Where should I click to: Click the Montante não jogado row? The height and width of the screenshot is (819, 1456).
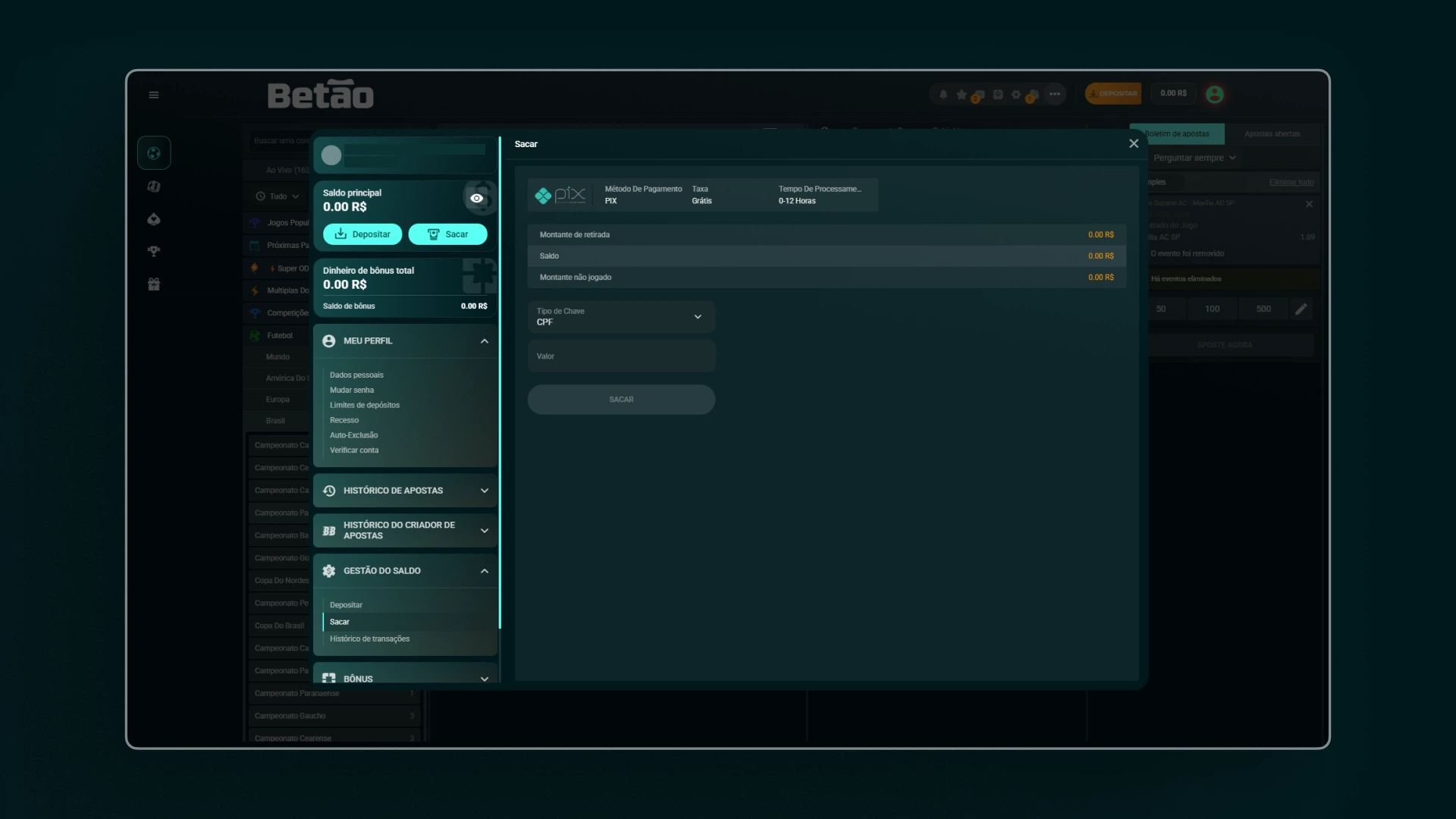827,278
